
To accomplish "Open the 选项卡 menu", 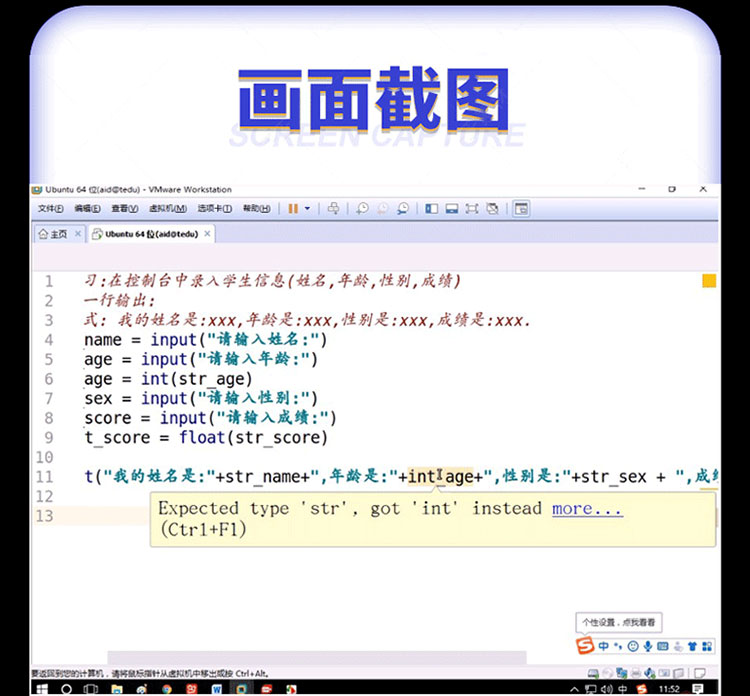I will coord(214,209).
